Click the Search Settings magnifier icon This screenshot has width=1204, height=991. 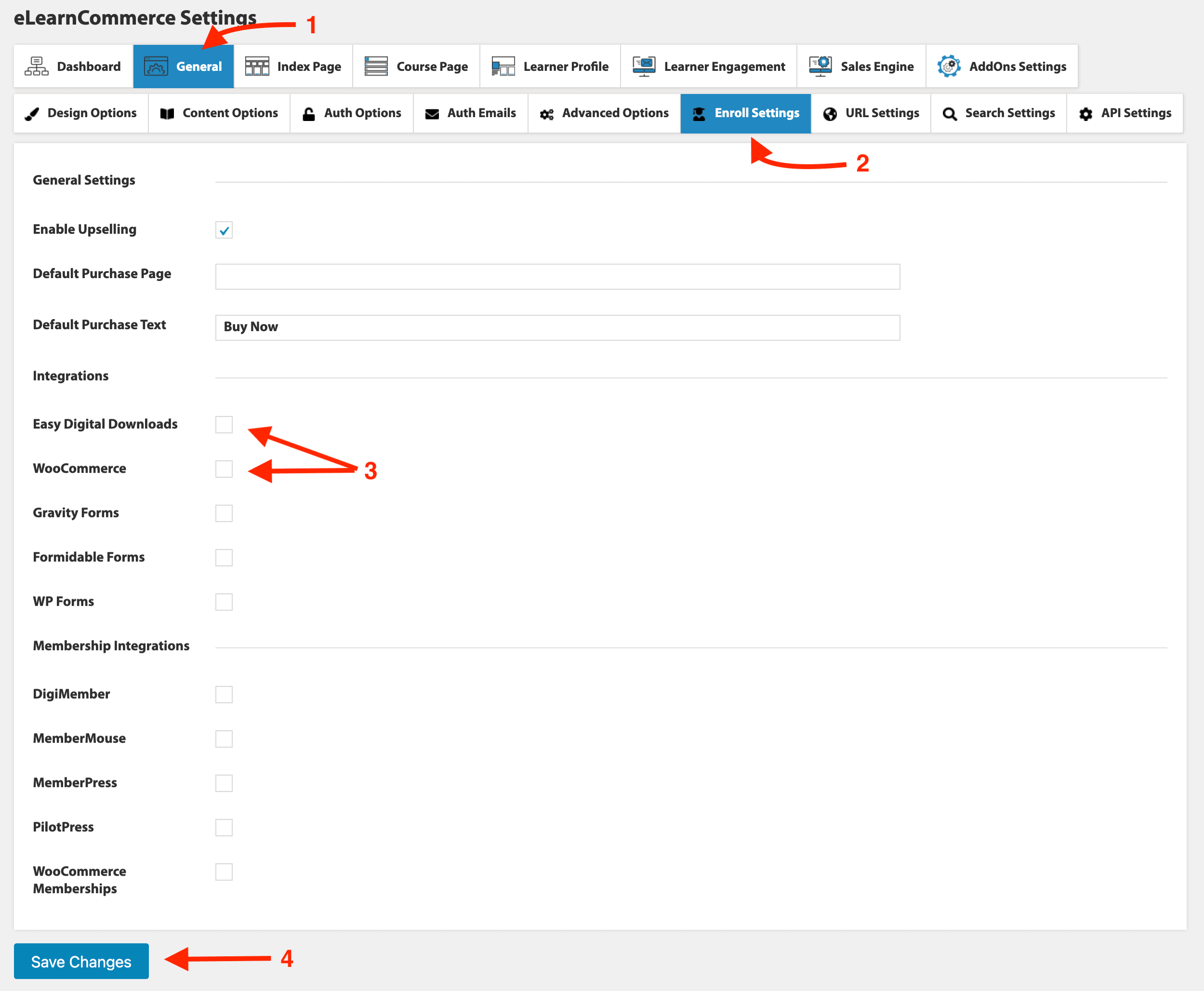coord(950,114)
